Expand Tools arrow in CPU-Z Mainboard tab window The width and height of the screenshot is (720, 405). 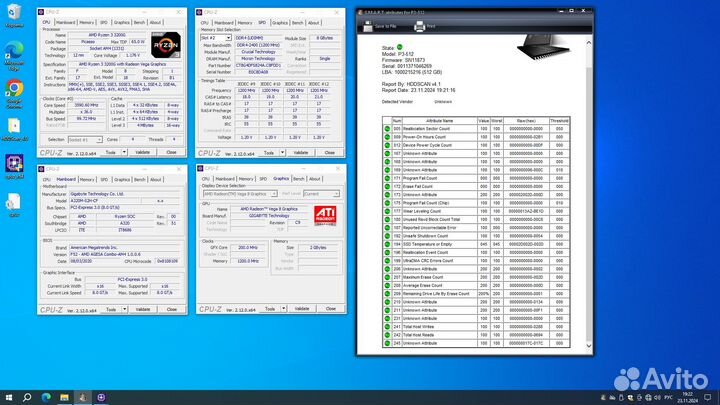124,309
